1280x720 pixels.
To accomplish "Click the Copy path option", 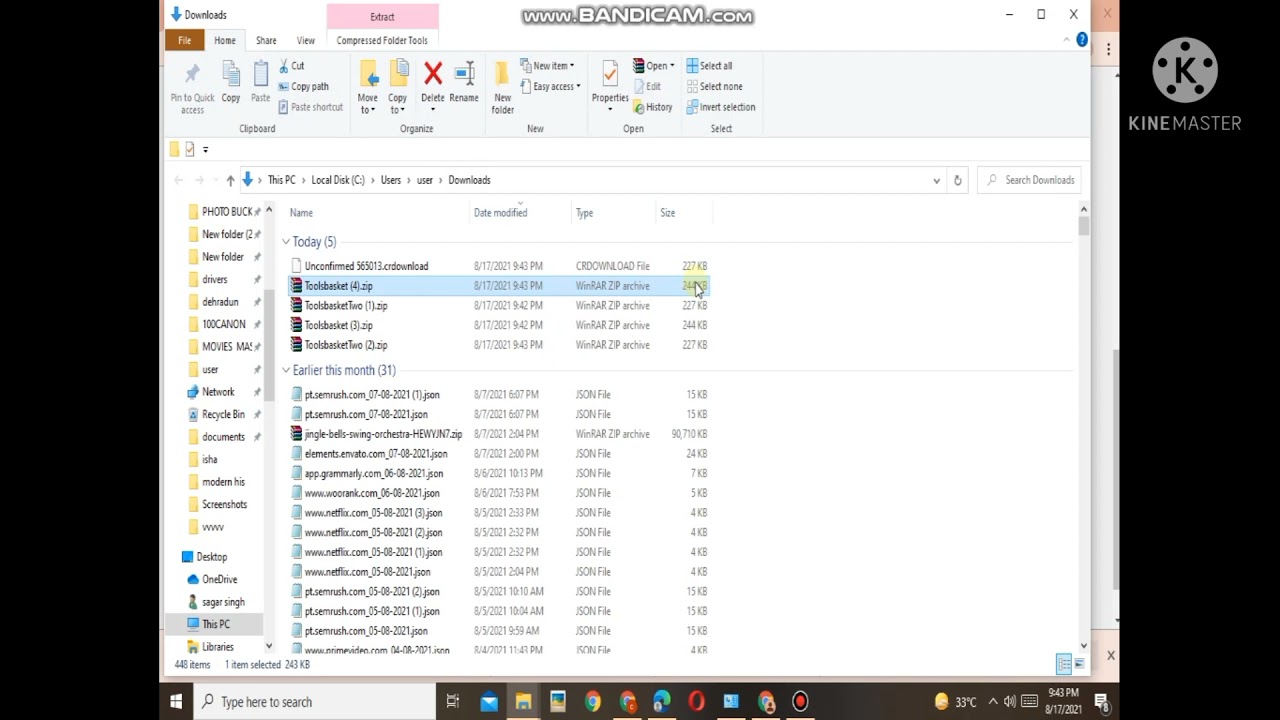I will click(x=303, y=86).
